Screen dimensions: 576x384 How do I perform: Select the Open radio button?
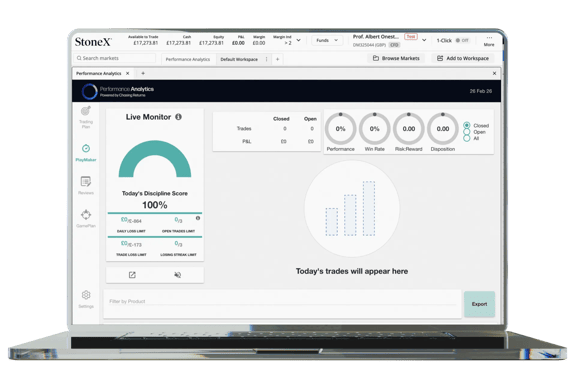click(x=467, y=132)
